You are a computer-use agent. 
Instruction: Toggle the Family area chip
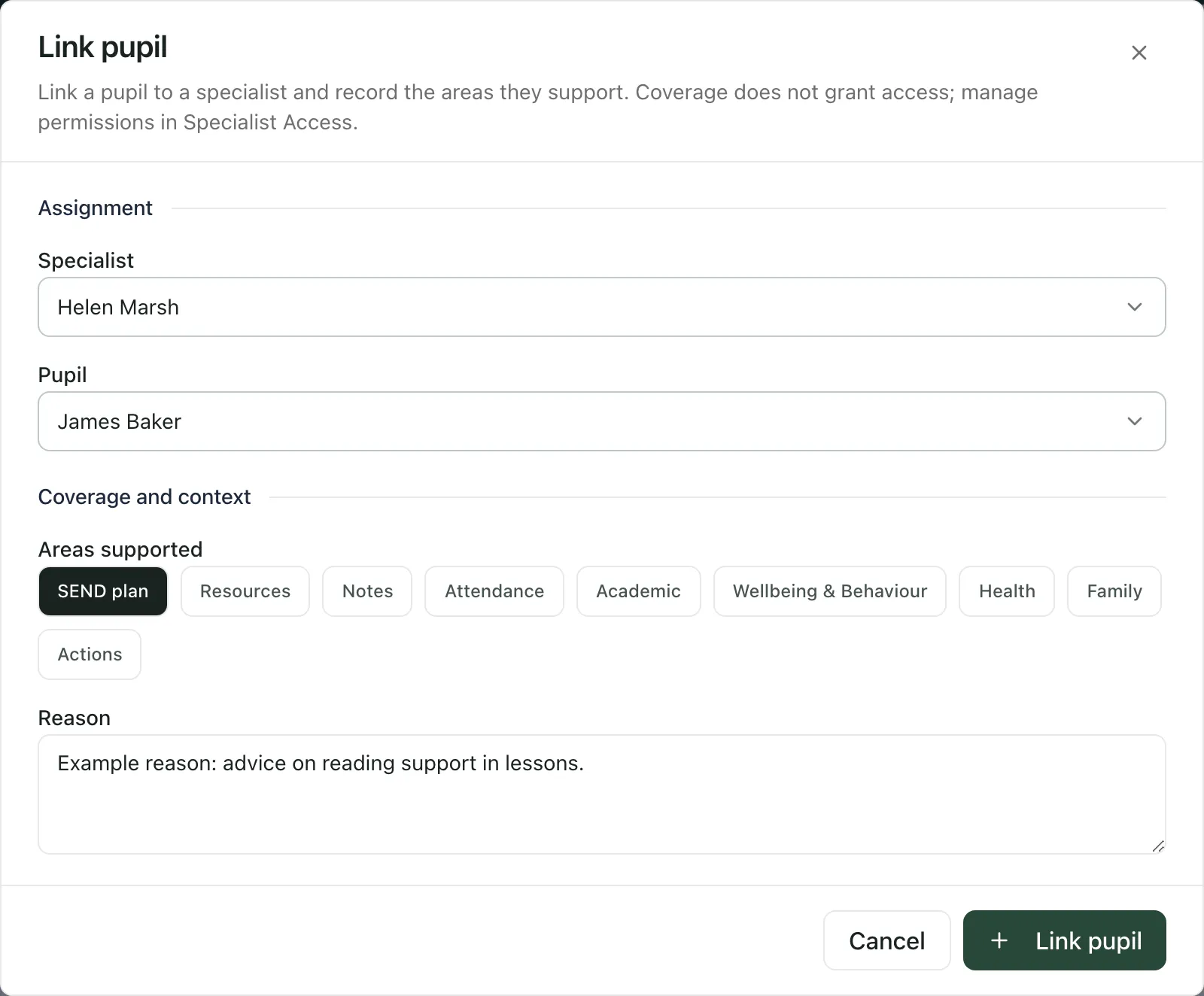(x=1114, y=591)
